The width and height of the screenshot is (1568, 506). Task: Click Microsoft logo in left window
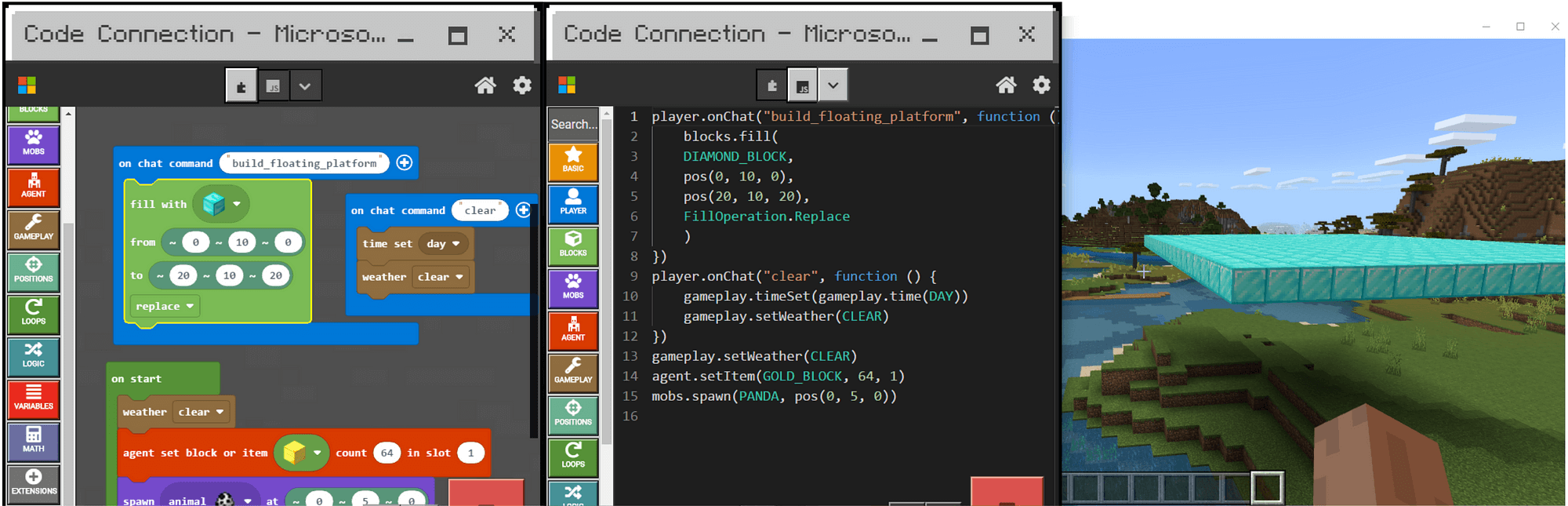(x=27, y=86)
